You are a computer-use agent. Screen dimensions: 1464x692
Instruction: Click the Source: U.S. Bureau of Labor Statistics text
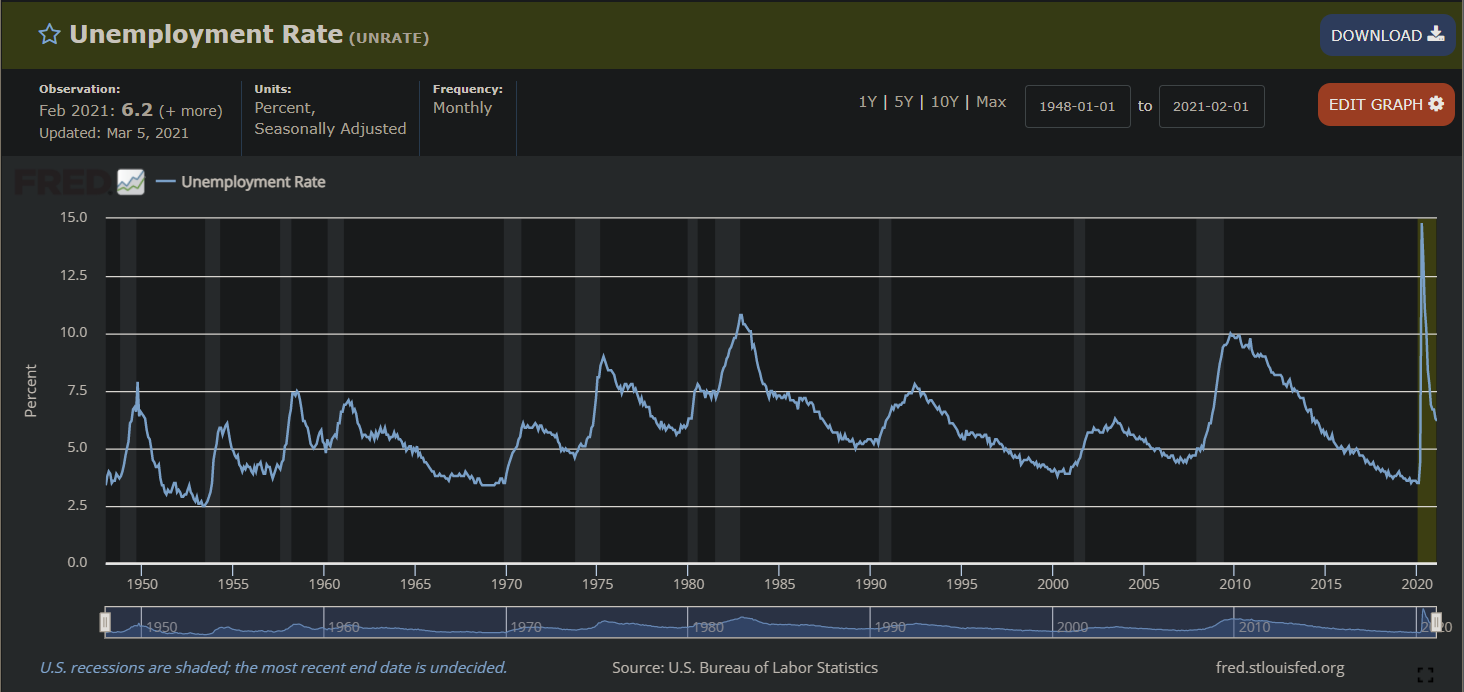(x=745, y=668)
